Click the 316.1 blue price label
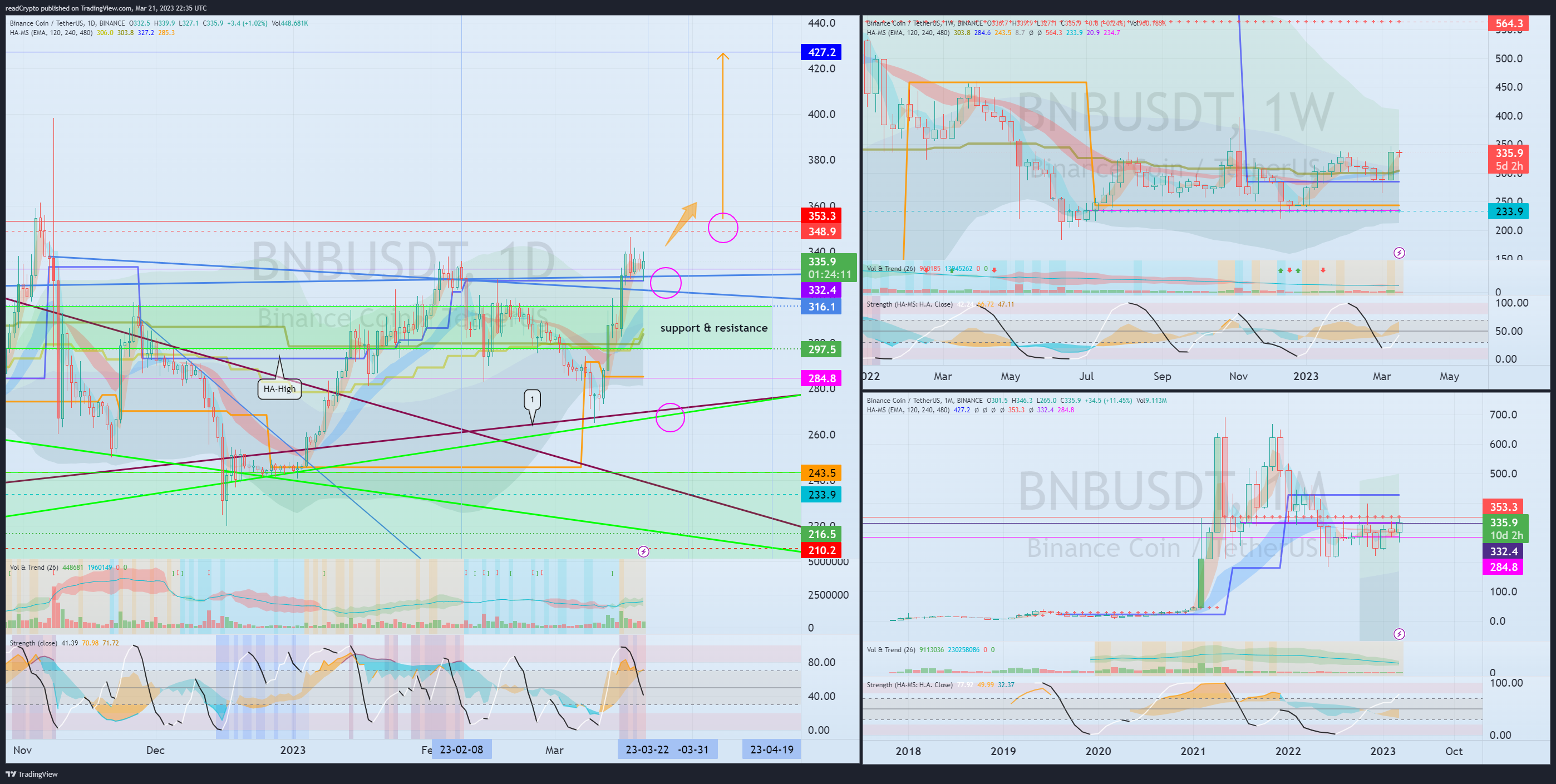This screenshot has width=1556, height=784. pos(821,306)
